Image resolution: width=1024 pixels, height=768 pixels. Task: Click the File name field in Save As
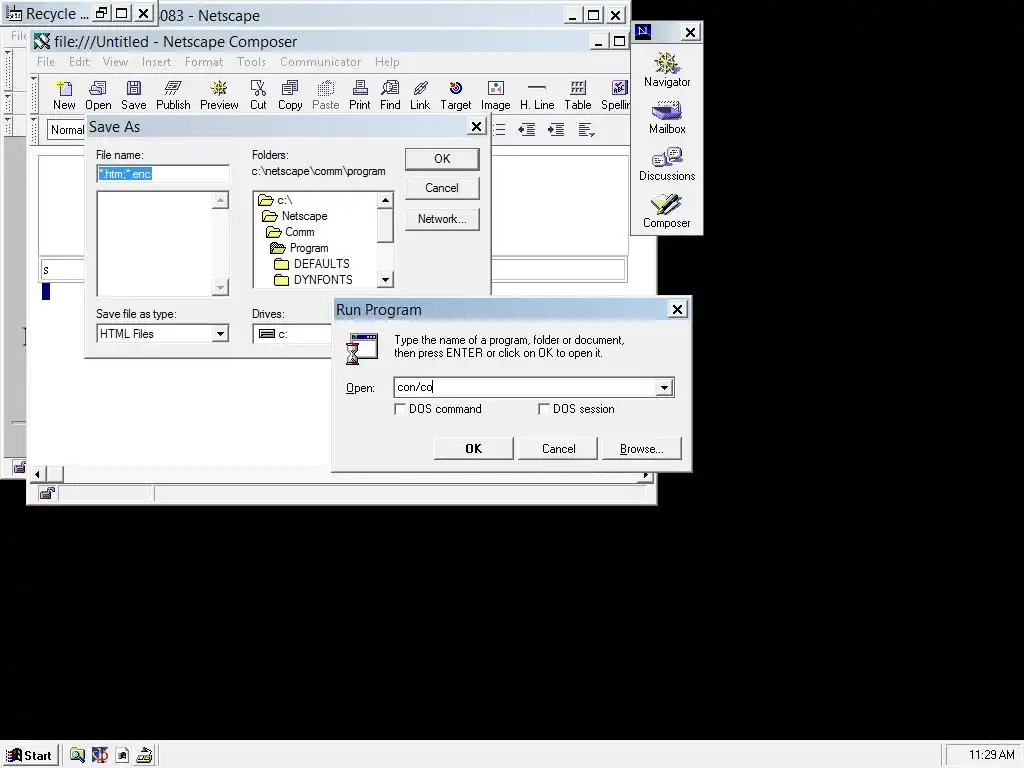coord(163,174)
